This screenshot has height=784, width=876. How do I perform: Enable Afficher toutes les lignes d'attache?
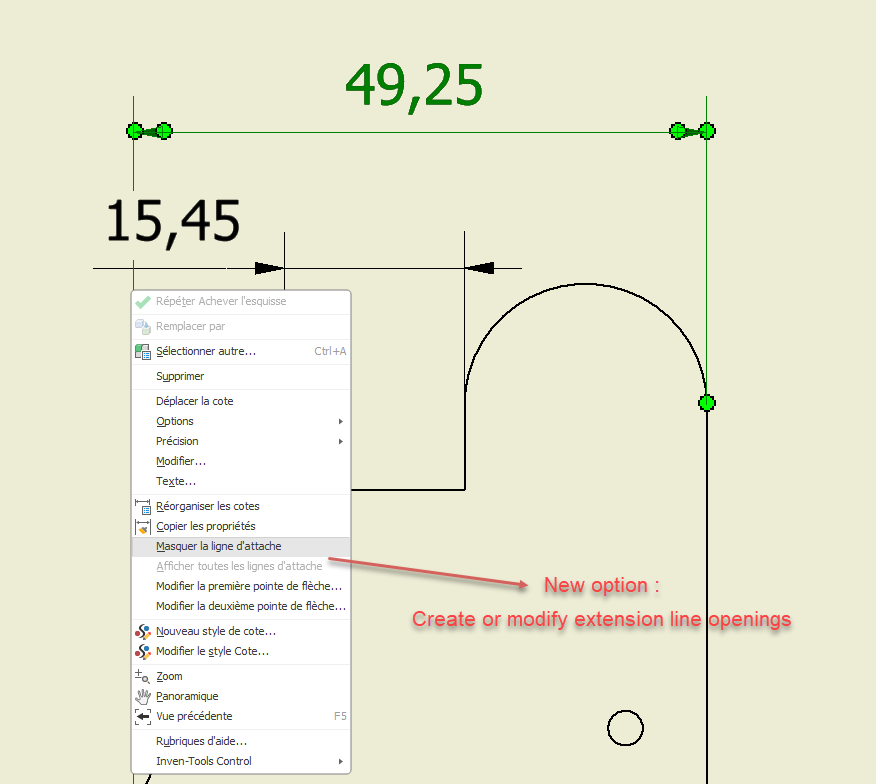(238, 566)
